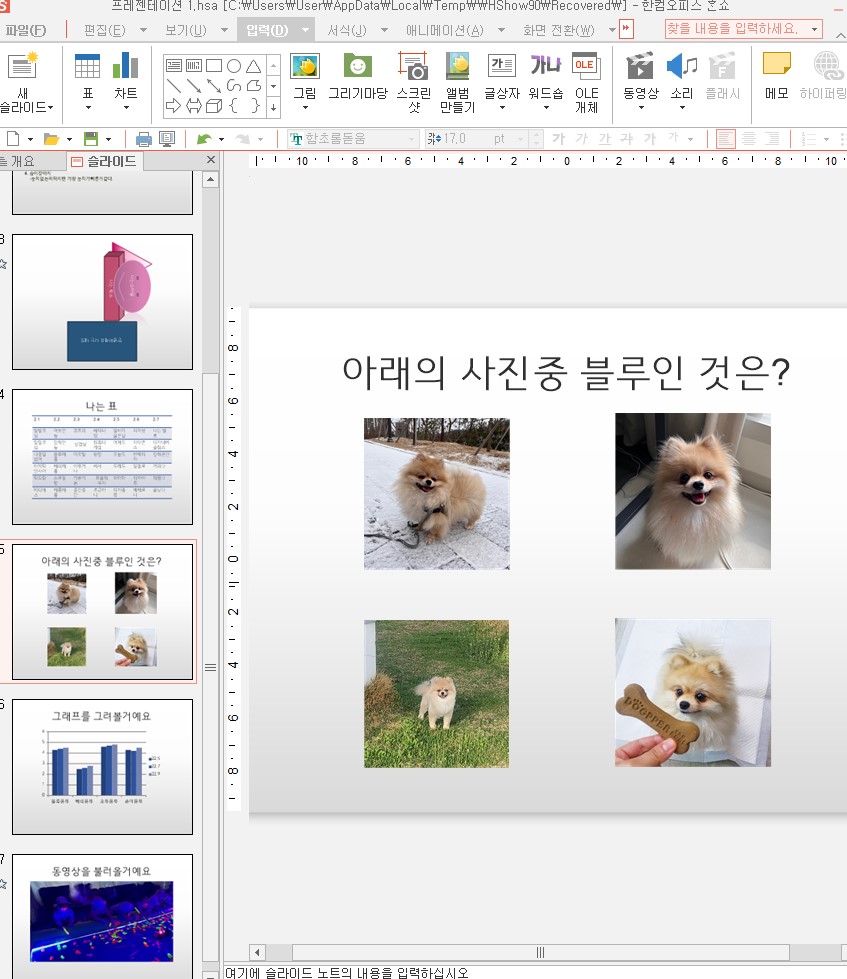
Task: Click the undo arrow icon
Action: coord(204,139)
